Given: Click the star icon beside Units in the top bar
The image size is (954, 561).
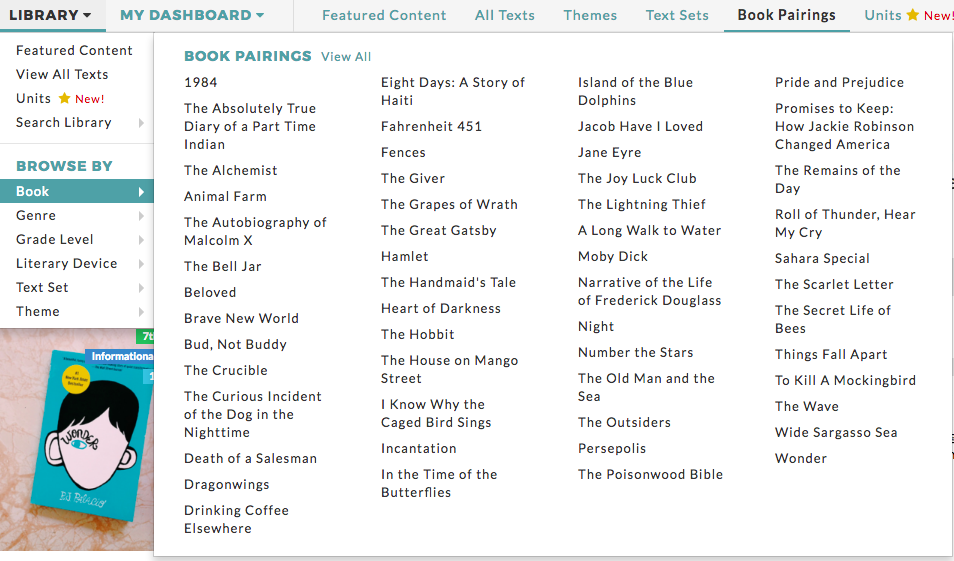Looking at the screenshot, I should [x=913, y=15].
